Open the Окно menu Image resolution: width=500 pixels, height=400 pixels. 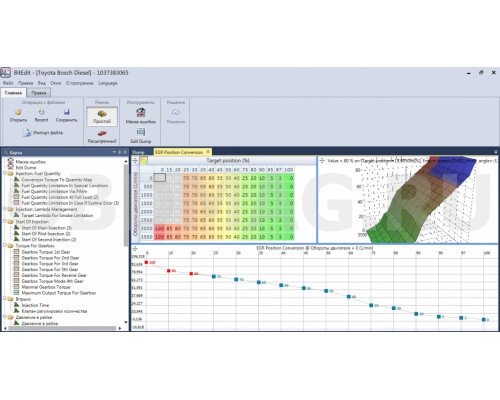coord(55,83)
